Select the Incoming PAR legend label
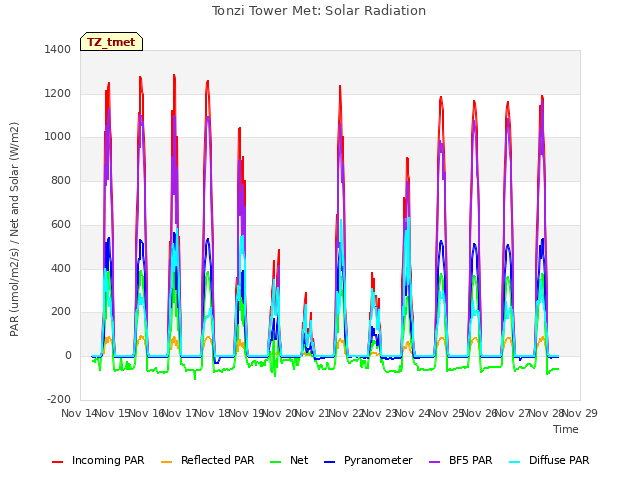 point(108,460)
